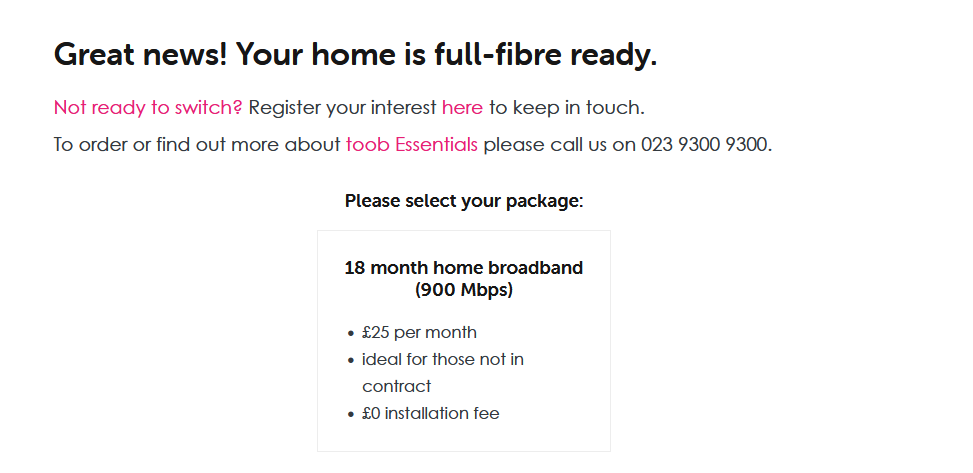Click the "Great news!" full-fibre heading
The height and width of the screenshot is (473, 973).
pyautogui.click(x=355, y=54)
